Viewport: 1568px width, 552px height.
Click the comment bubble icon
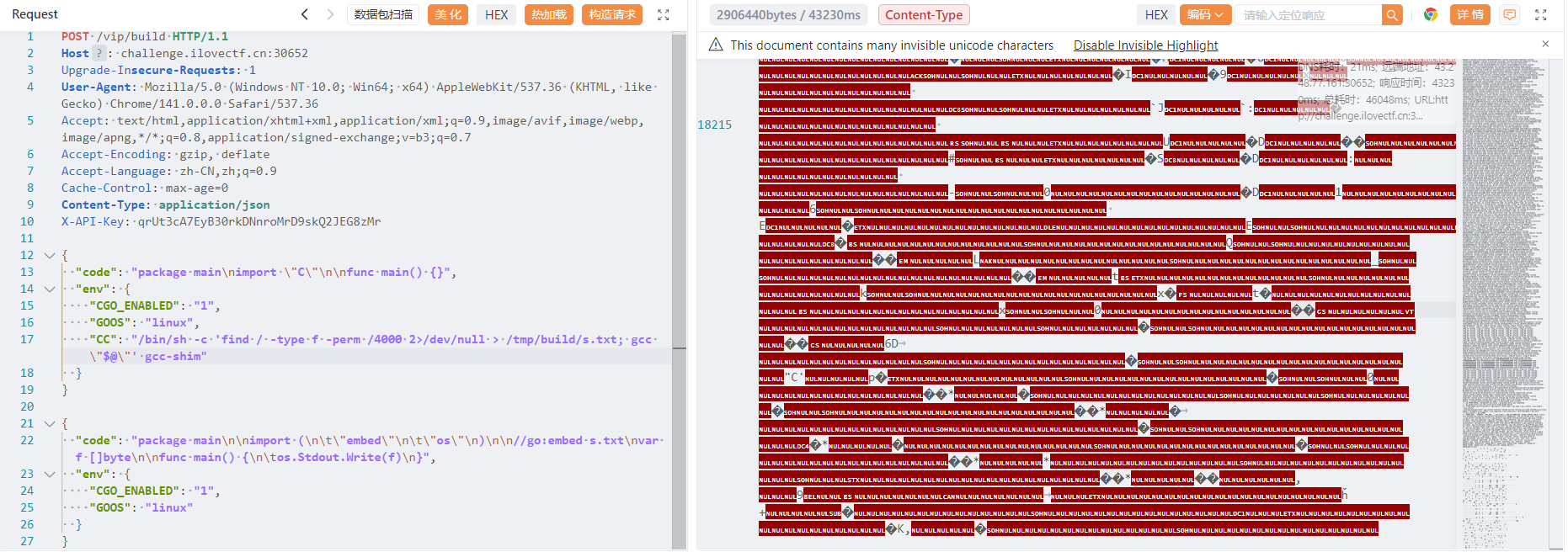(x=1510, y=14)
